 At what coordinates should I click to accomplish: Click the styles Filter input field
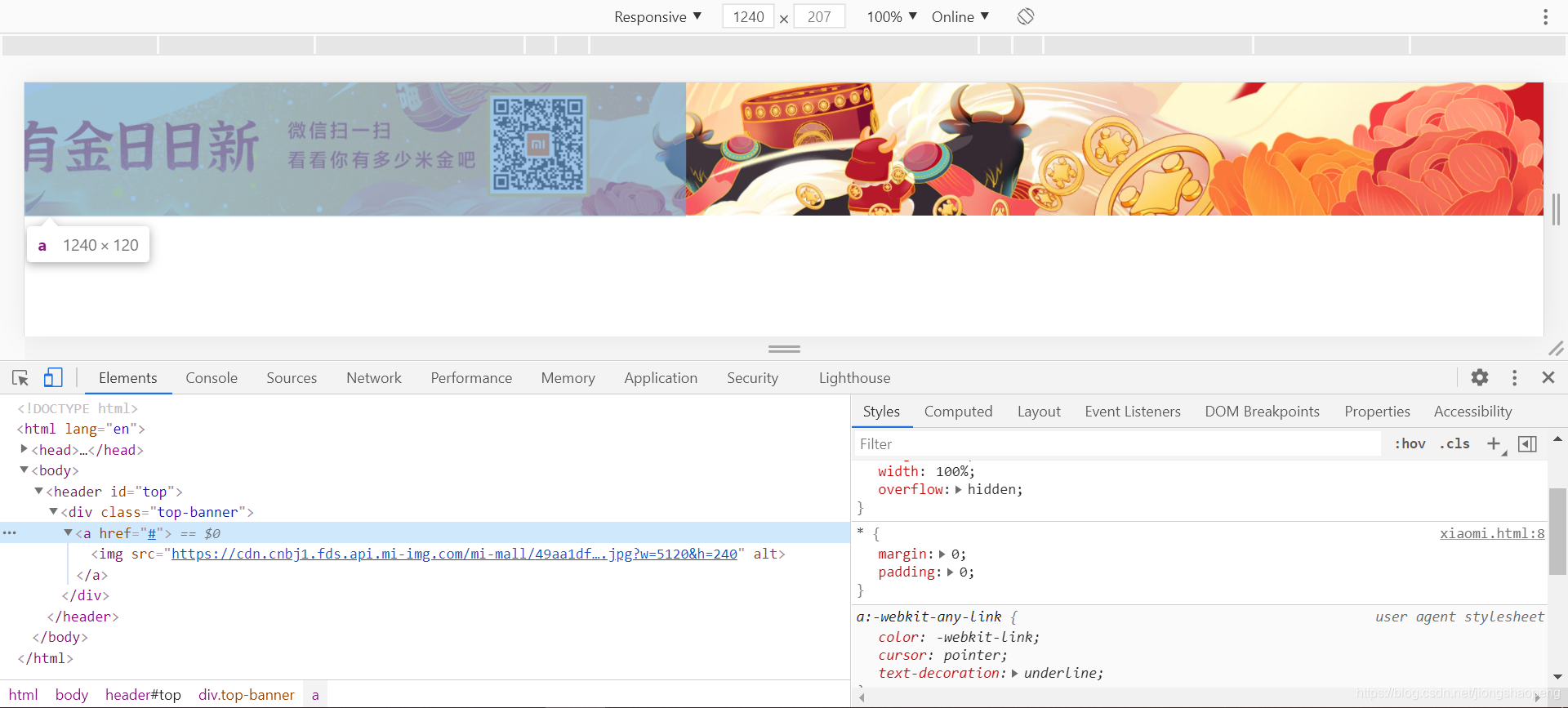1117,443
